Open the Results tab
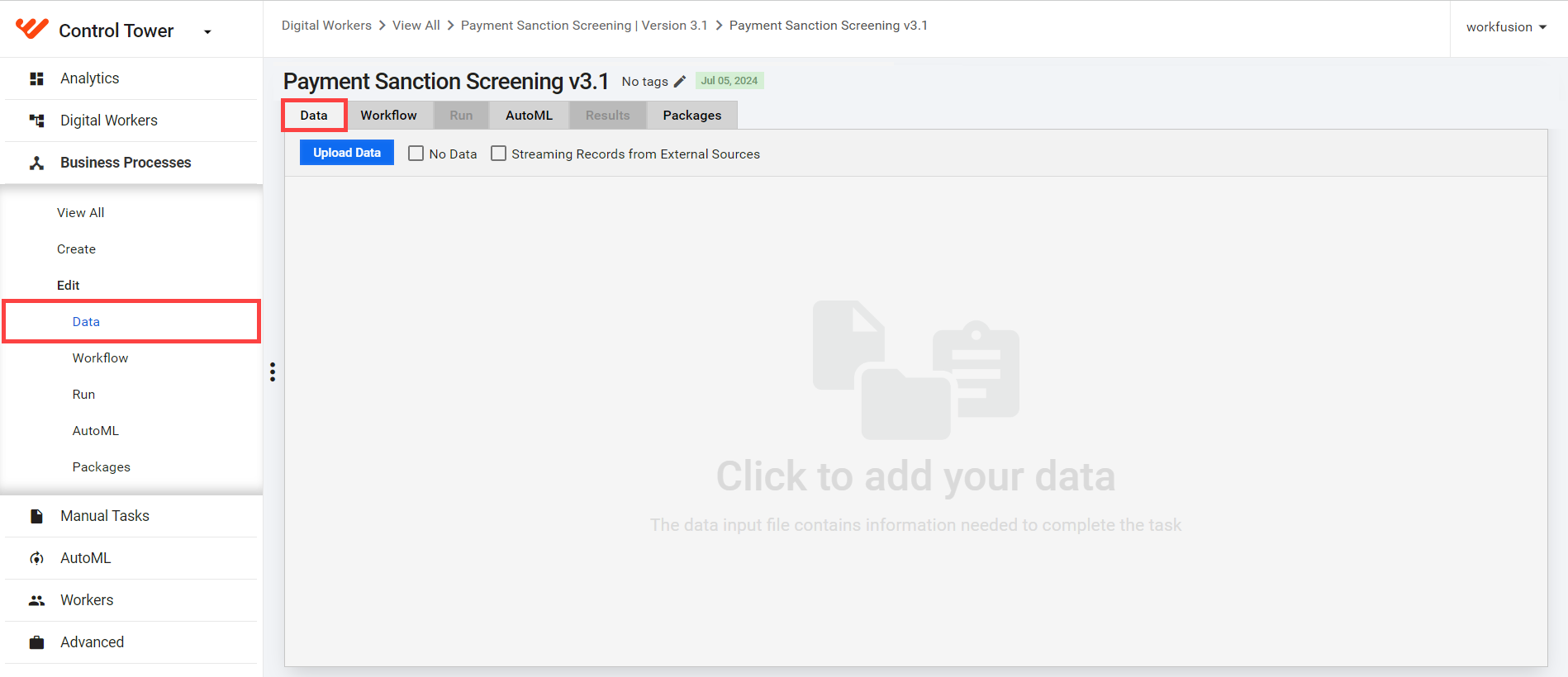Image resolution: width=1568 pixels, height=677 pixels. pos(608,116)
